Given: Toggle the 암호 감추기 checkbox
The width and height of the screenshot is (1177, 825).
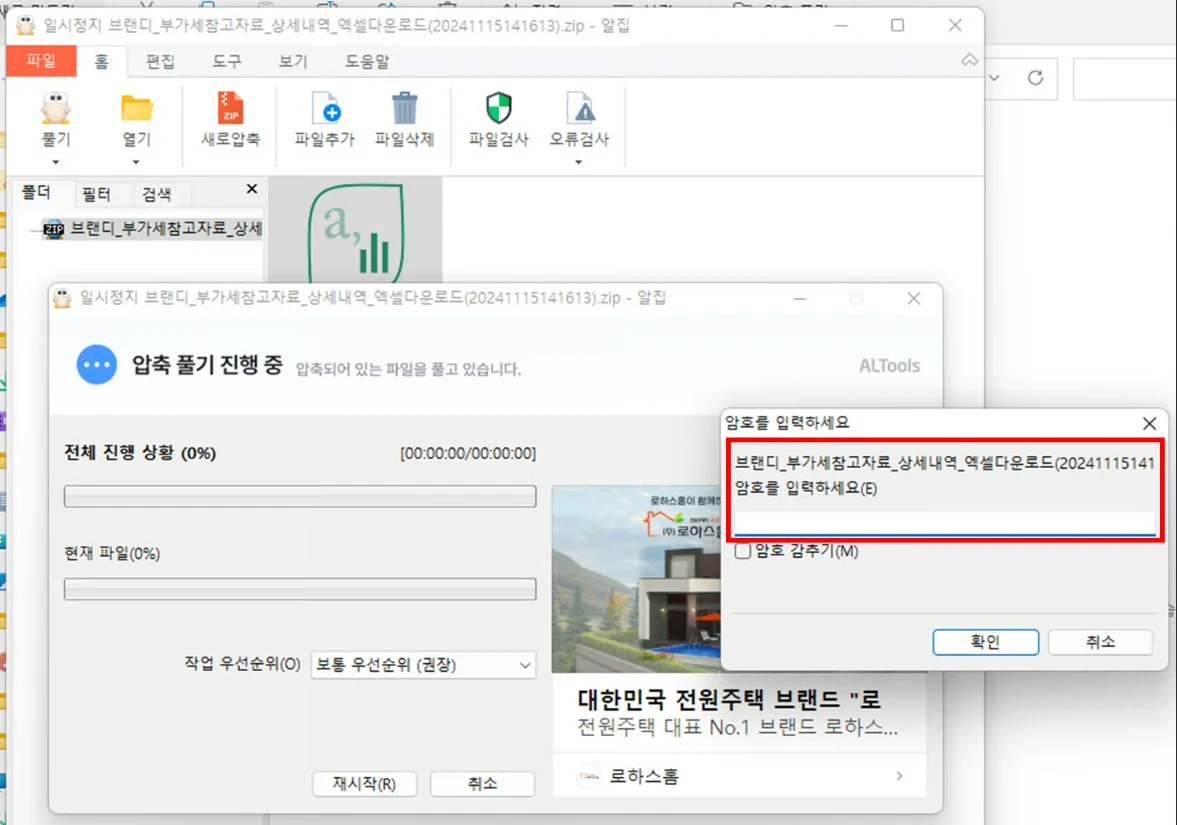Looking at the screenshot, I should coord(743,551).
